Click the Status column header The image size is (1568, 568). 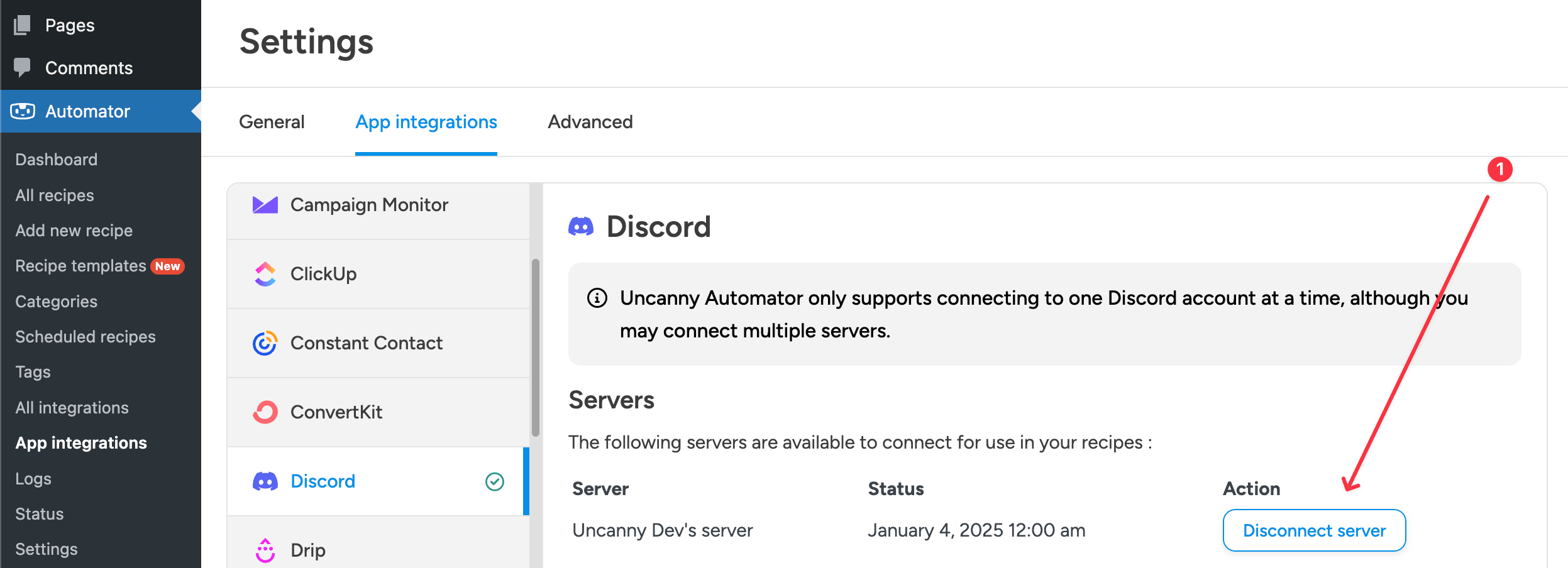click(896, 489)
